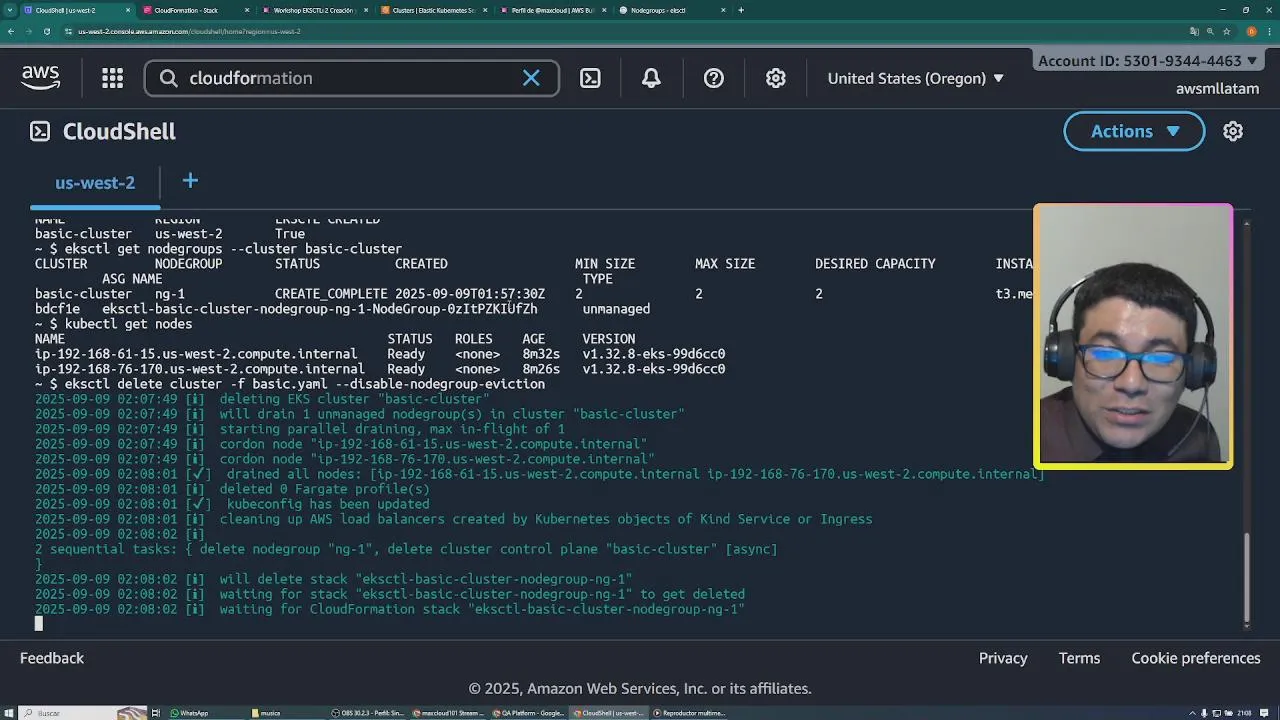Click the terminal vertical scrollbar
The image size is (1280, 720).
[x=1246, y=576]
